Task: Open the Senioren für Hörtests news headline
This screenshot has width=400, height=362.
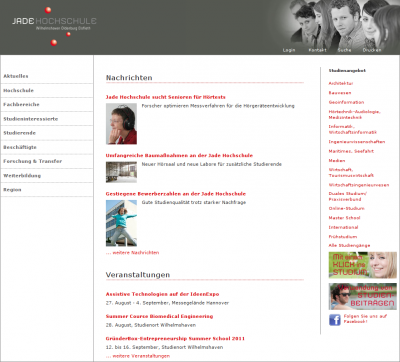Action: pyautogui.click(x=166, y=97)
